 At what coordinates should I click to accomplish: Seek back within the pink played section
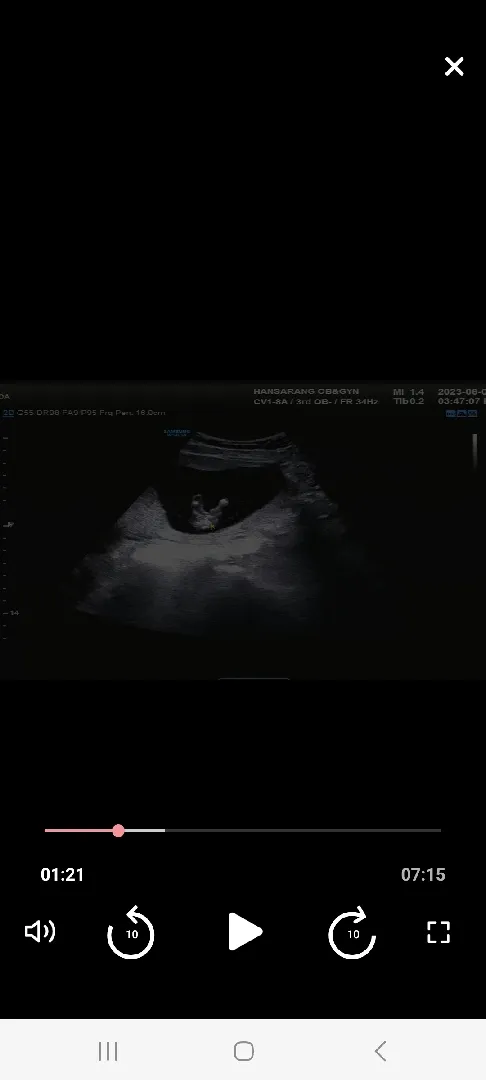(78, 831)
